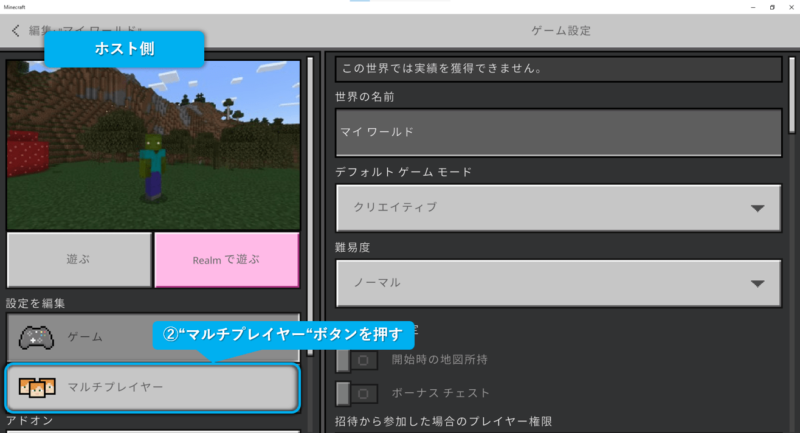Open the マルチプレイヤー settings tab
This screenshot has height=433, width=800.
point(153,388)
